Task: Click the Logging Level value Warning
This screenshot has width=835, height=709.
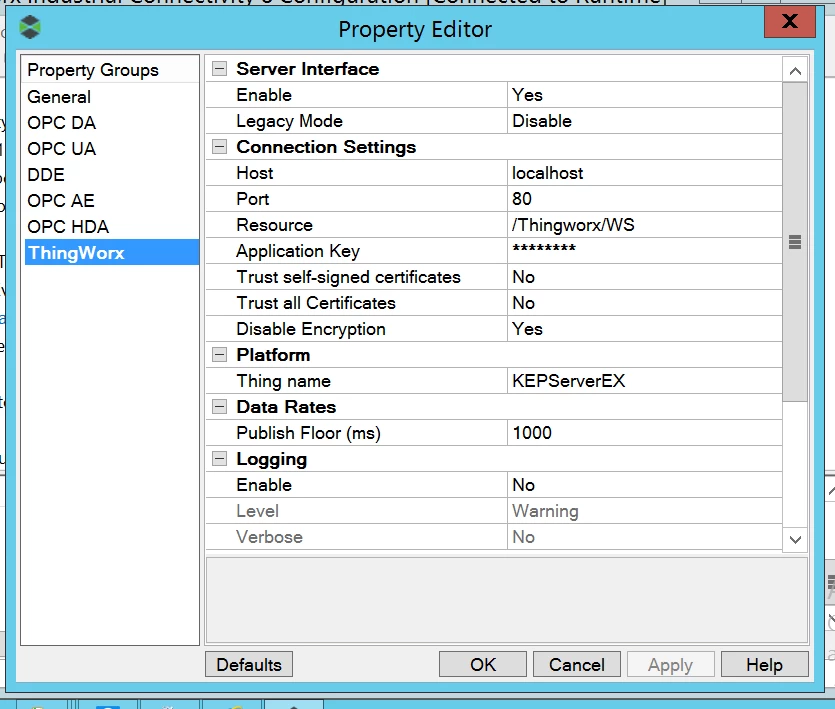Action: (x=644, y=511)
